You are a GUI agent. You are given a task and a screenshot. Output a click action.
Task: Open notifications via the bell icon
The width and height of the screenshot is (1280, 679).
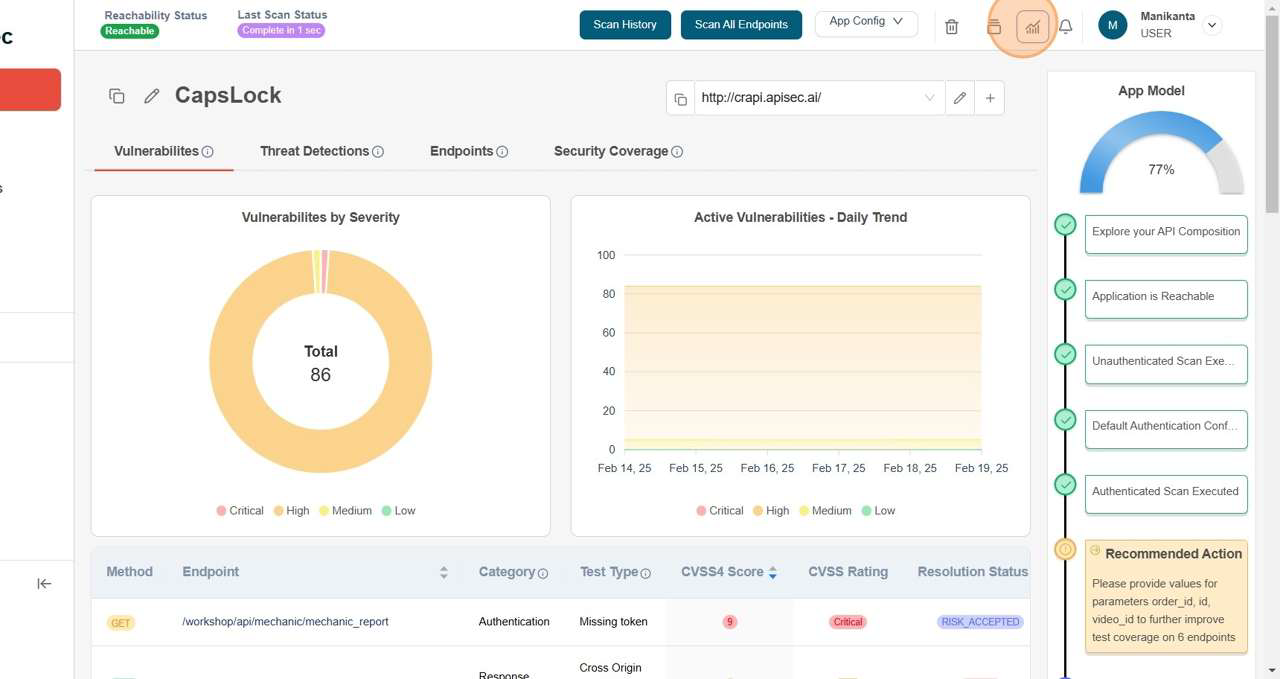point(1065,26)
